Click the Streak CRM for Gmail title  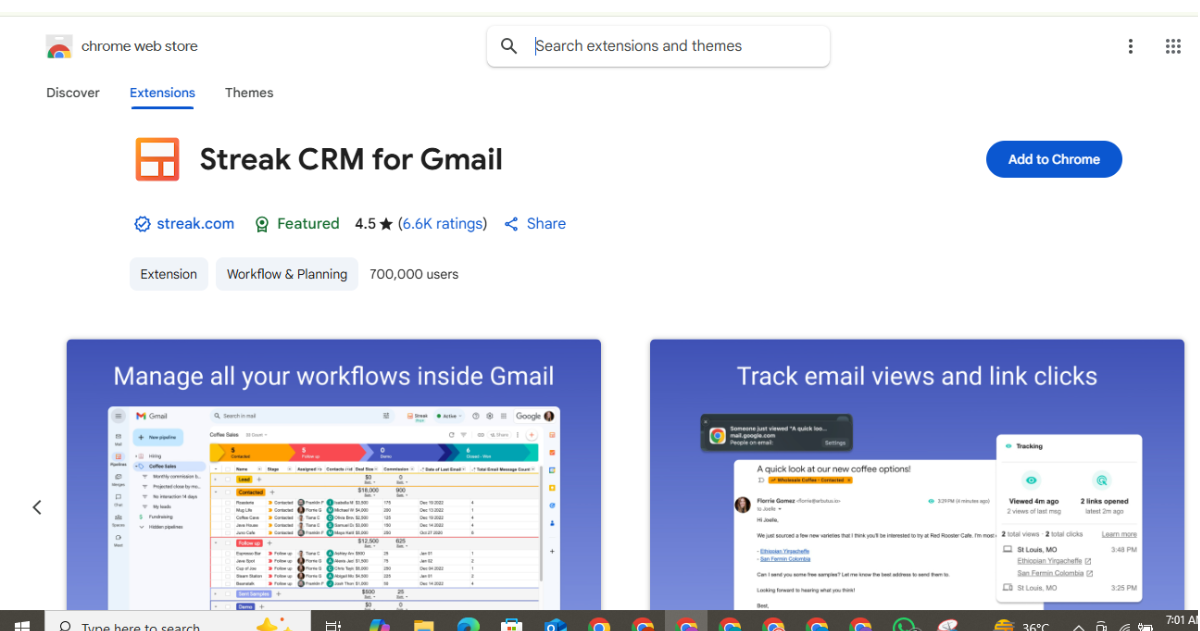pyautogui.click(x=351, y=160)
